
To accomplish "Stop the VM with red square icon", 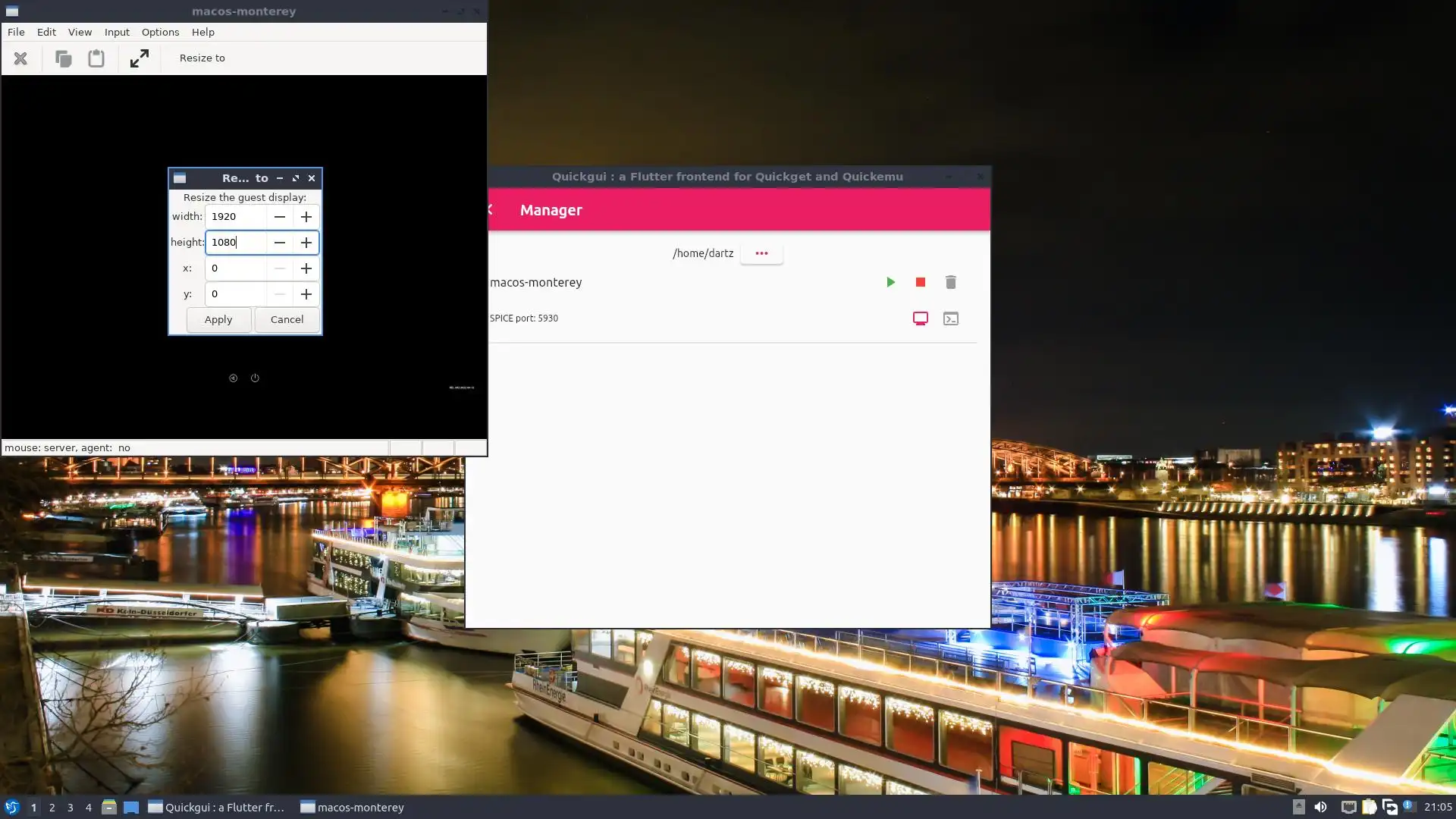I will coord(920,282).
